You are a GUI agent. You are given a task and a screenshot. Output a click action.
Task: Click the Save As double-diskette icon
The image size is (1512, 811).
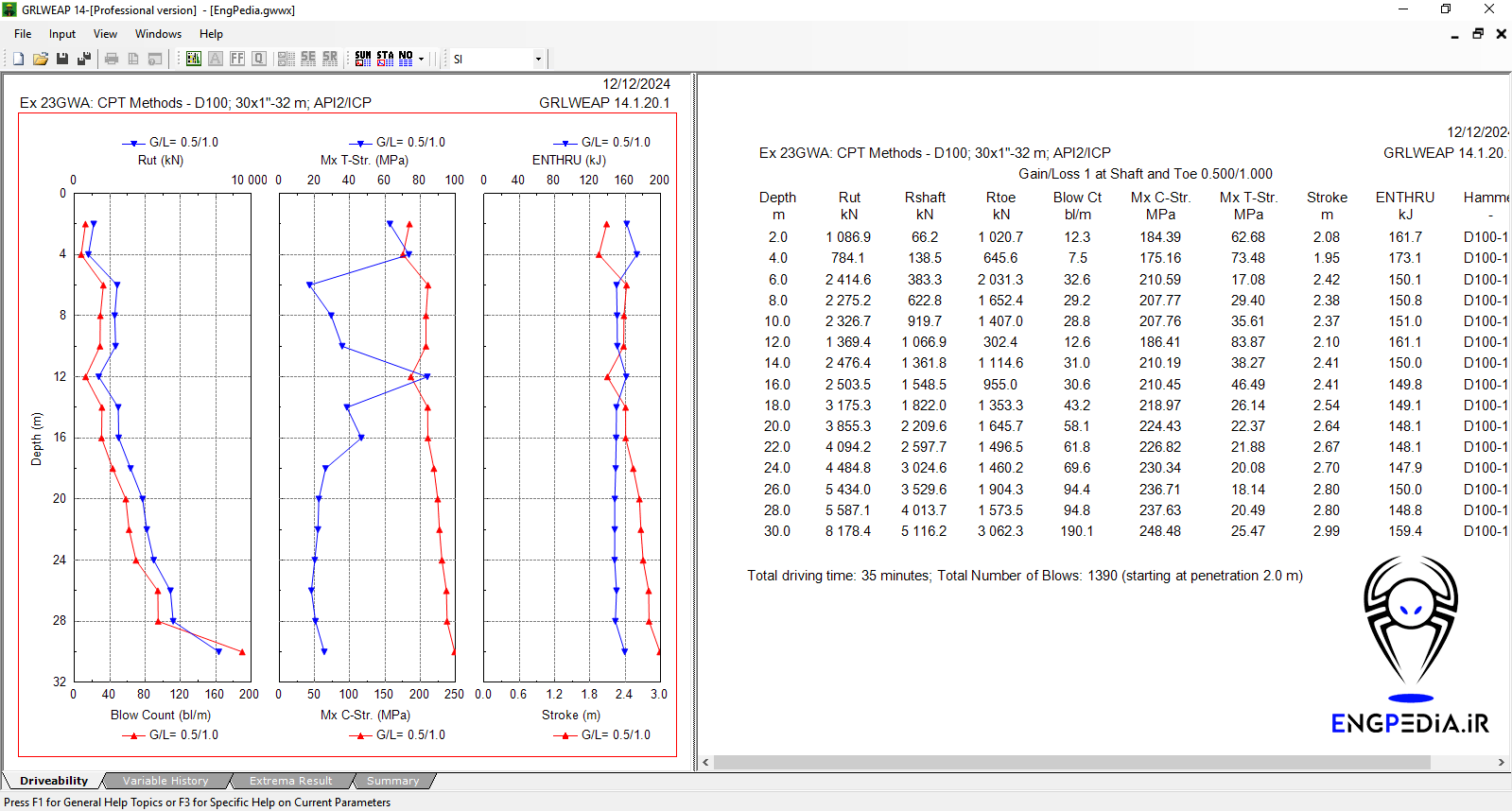coord(84,59)
